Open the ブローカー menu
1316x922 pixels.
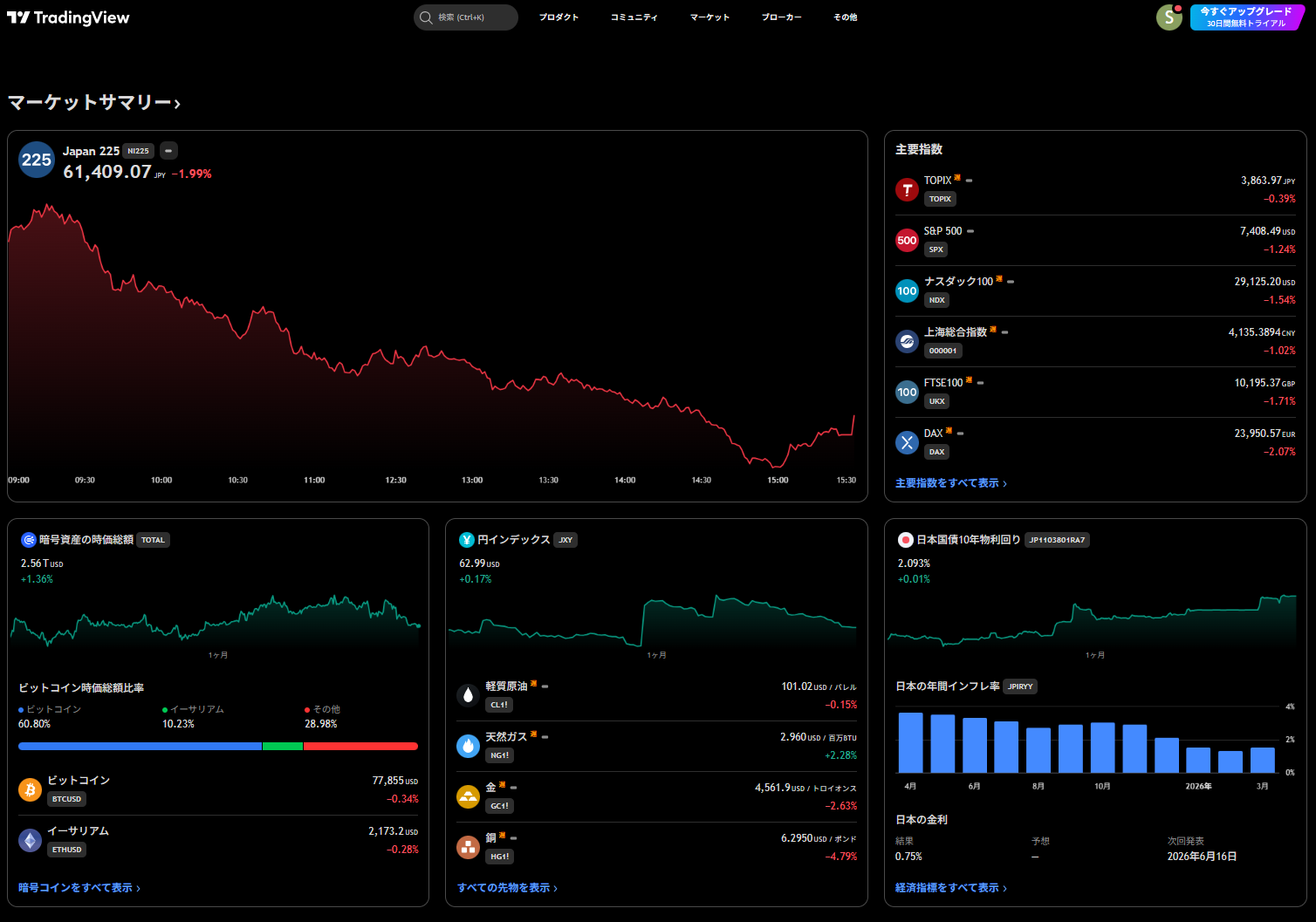coord(782,17)
